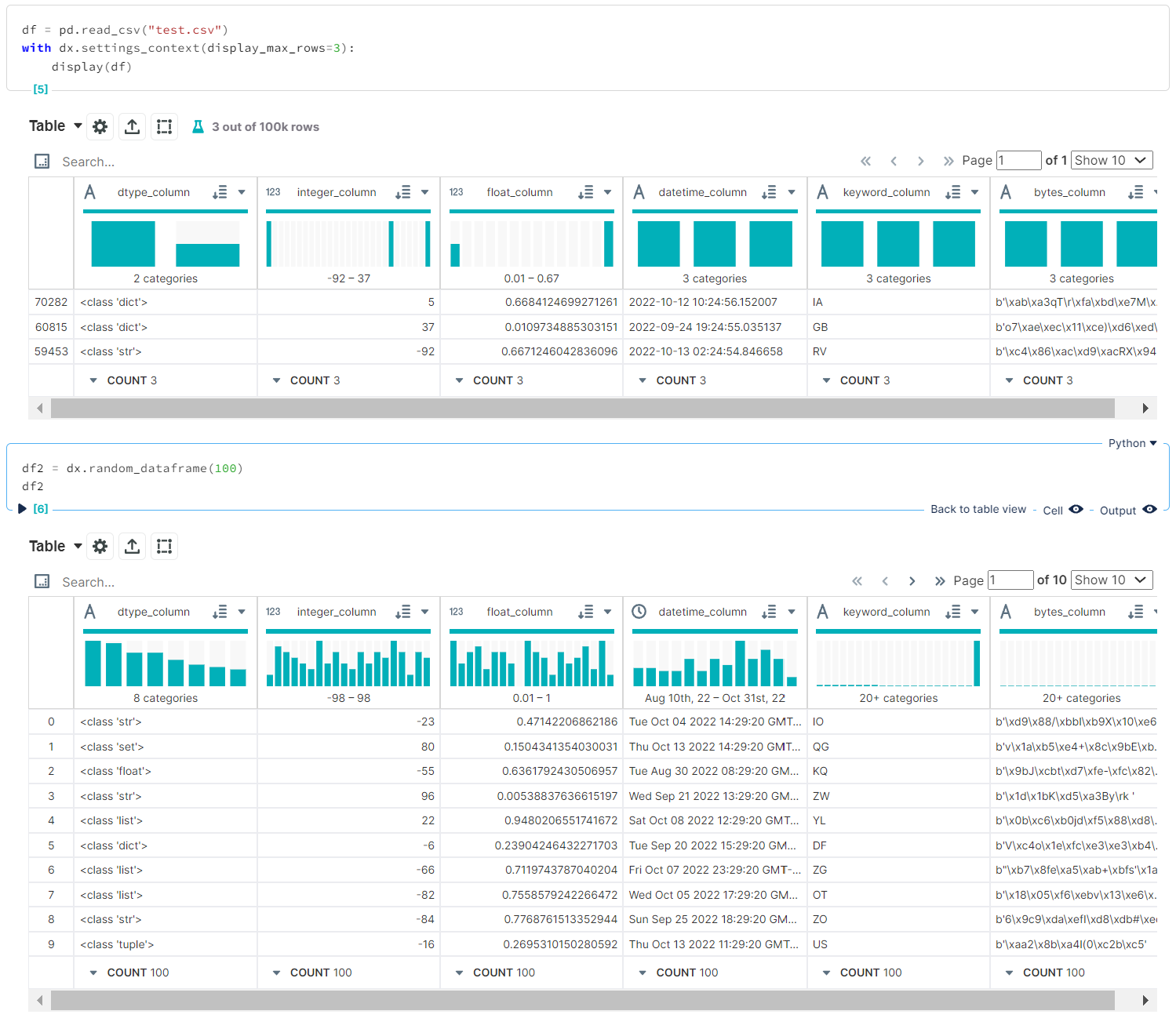Toggle fullscreen frame icon in first table
Screen dimensions: 1176x1018
coord(164,126)
